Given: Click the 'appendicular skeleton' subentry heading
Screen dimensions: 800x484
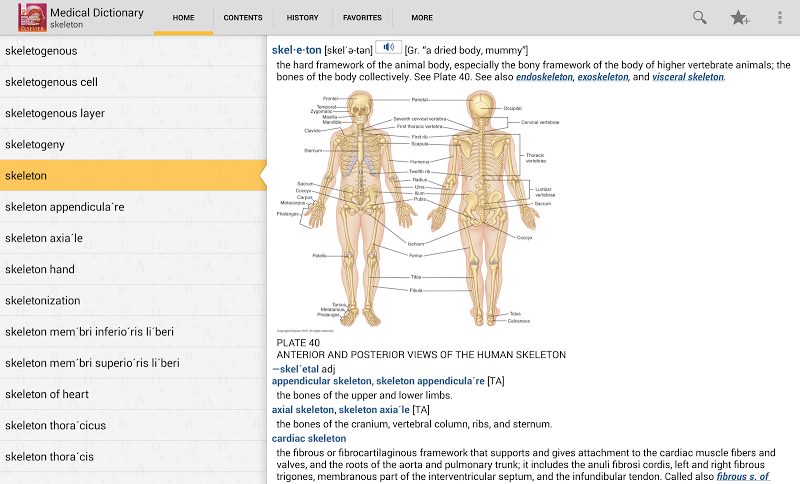Looking at the screenshot, I should coord(321,381).
